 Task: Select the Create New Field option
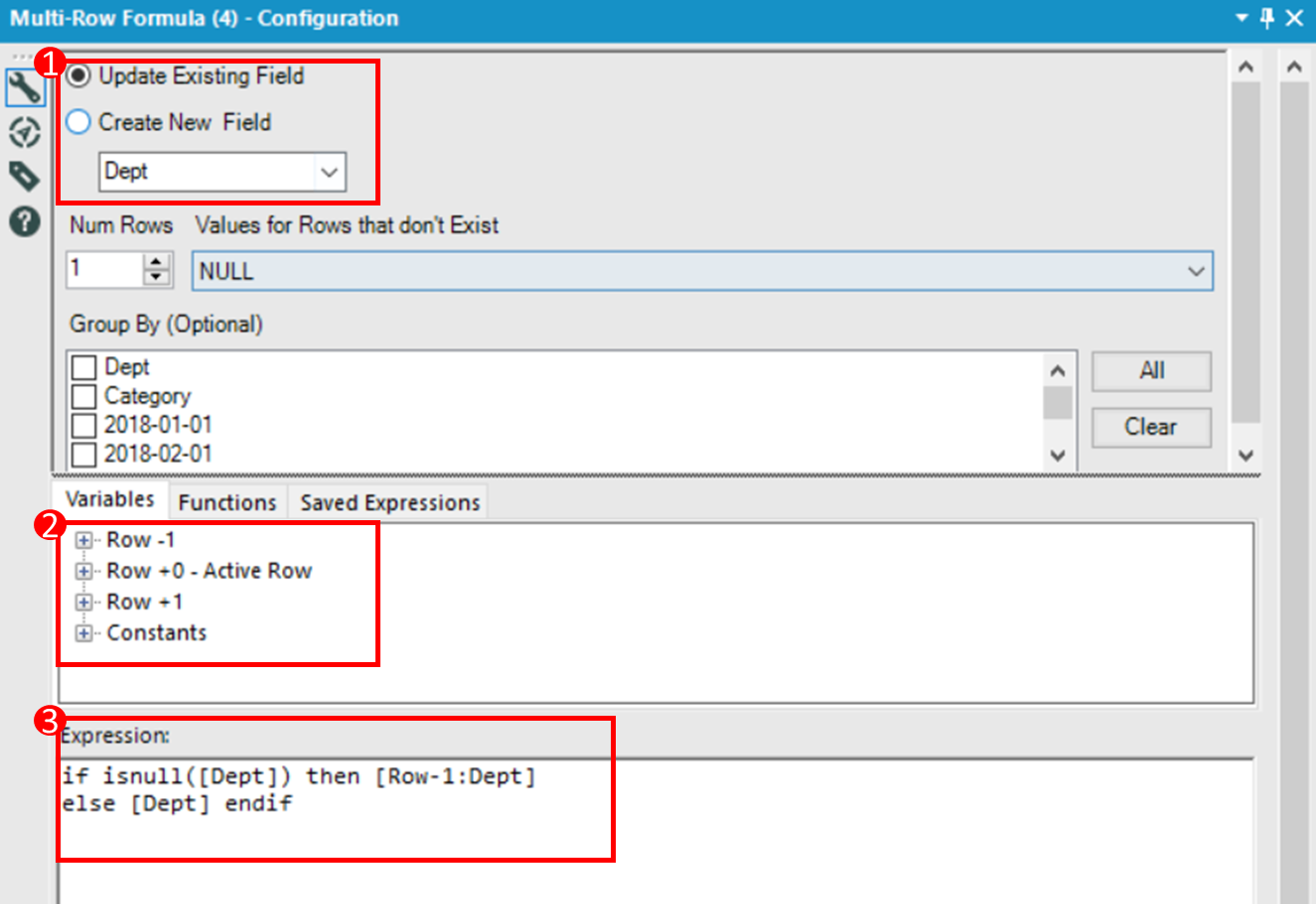[x=168, y=122]
